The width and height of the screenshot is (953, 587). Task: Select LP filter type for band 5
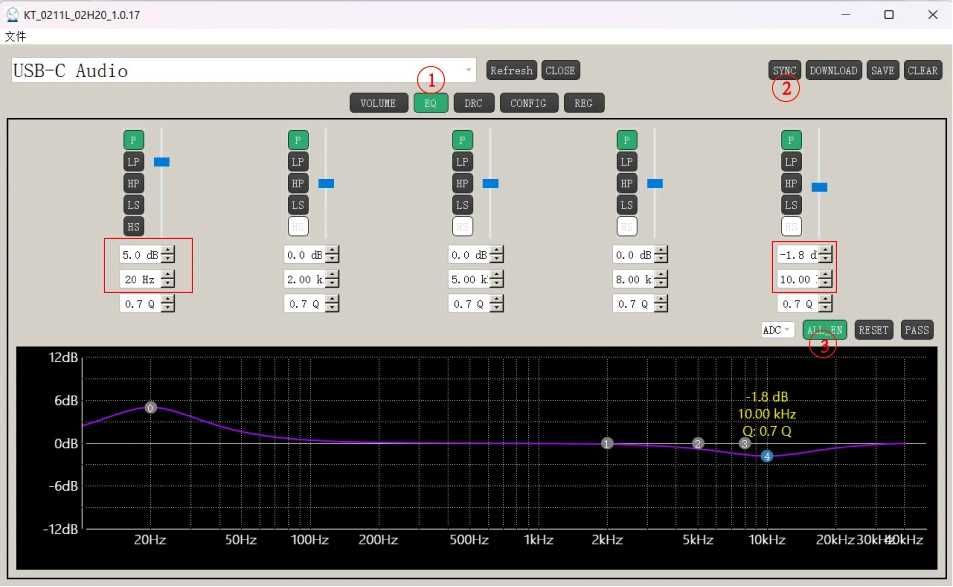pos(791,162)
